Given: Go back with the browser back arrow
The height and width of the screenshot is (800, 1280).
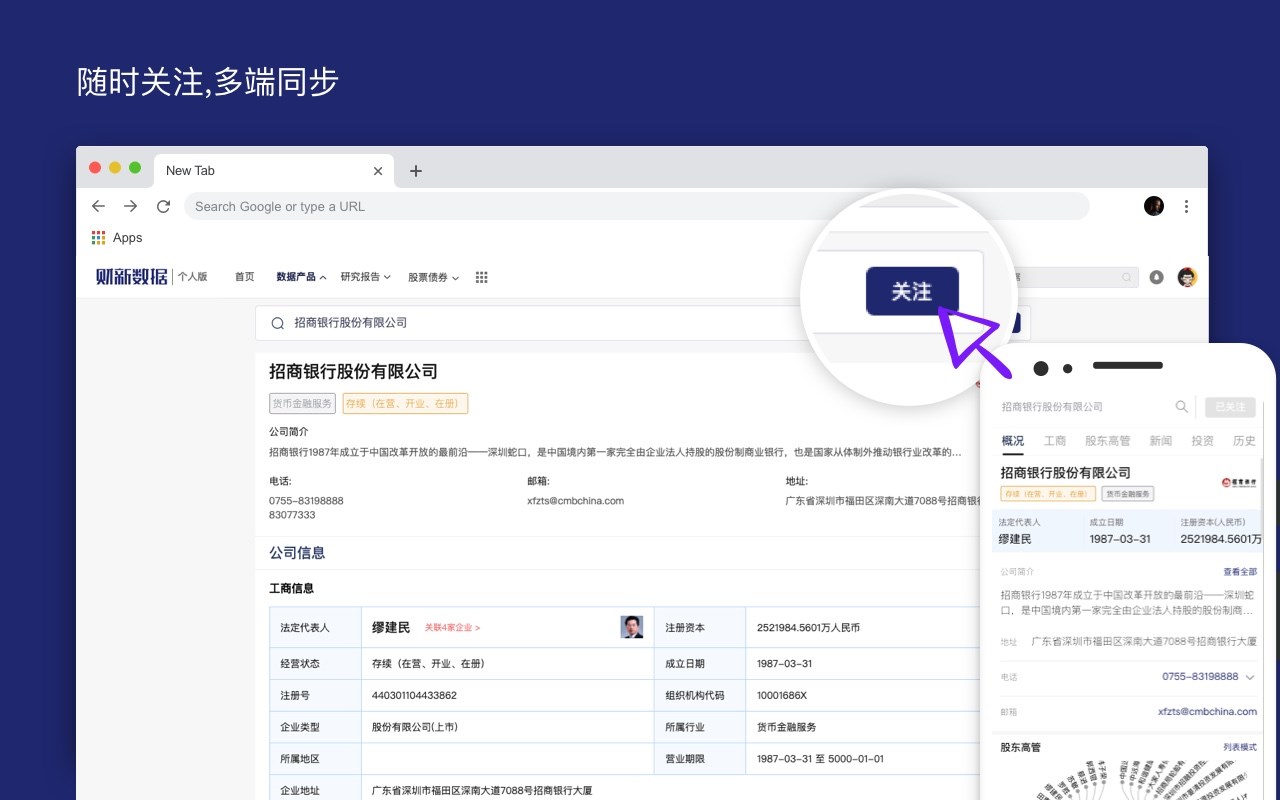Looking at the screenshot, I should coord(98,206).
